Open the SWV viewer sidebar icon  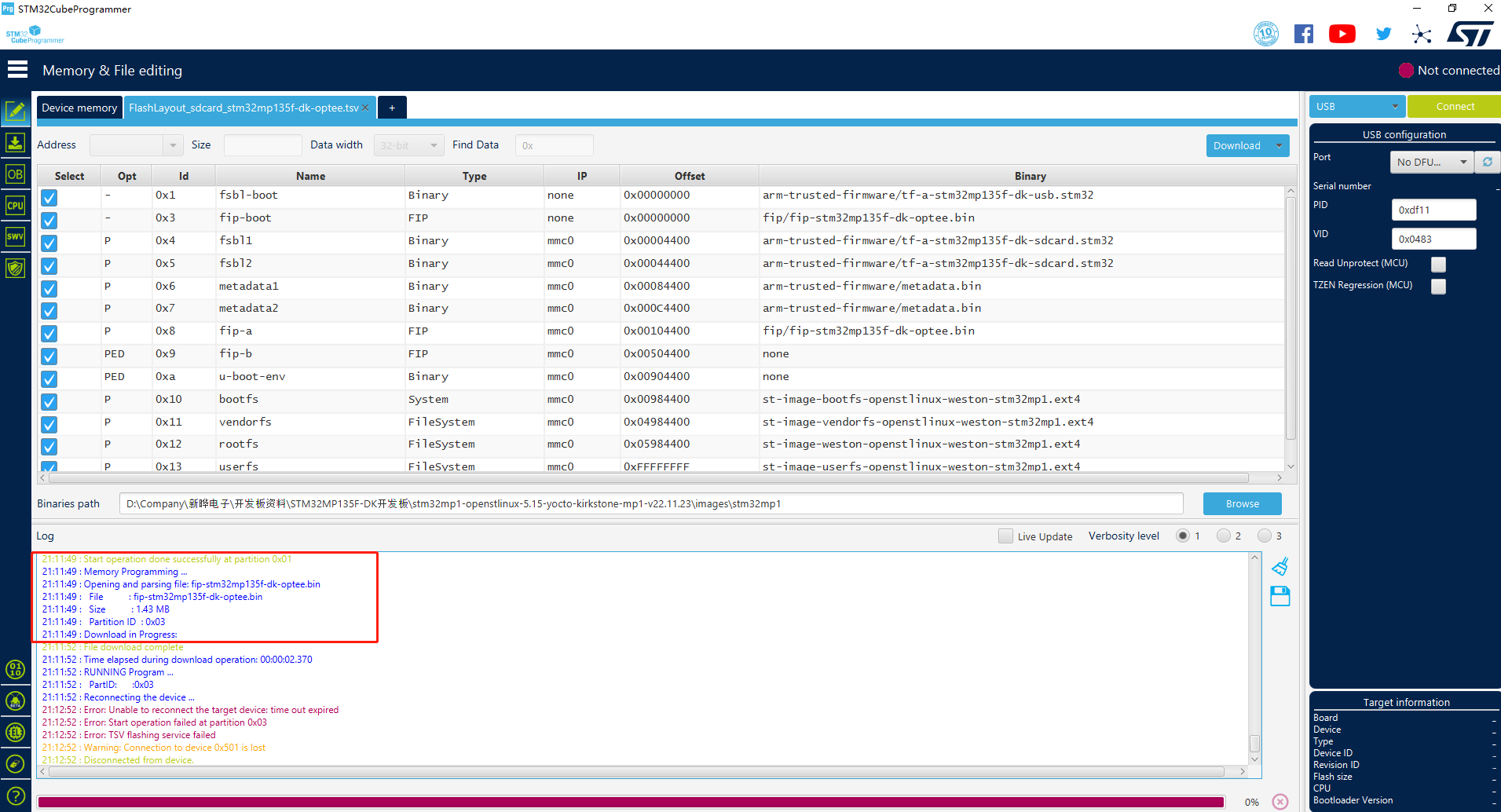point(15,236)
